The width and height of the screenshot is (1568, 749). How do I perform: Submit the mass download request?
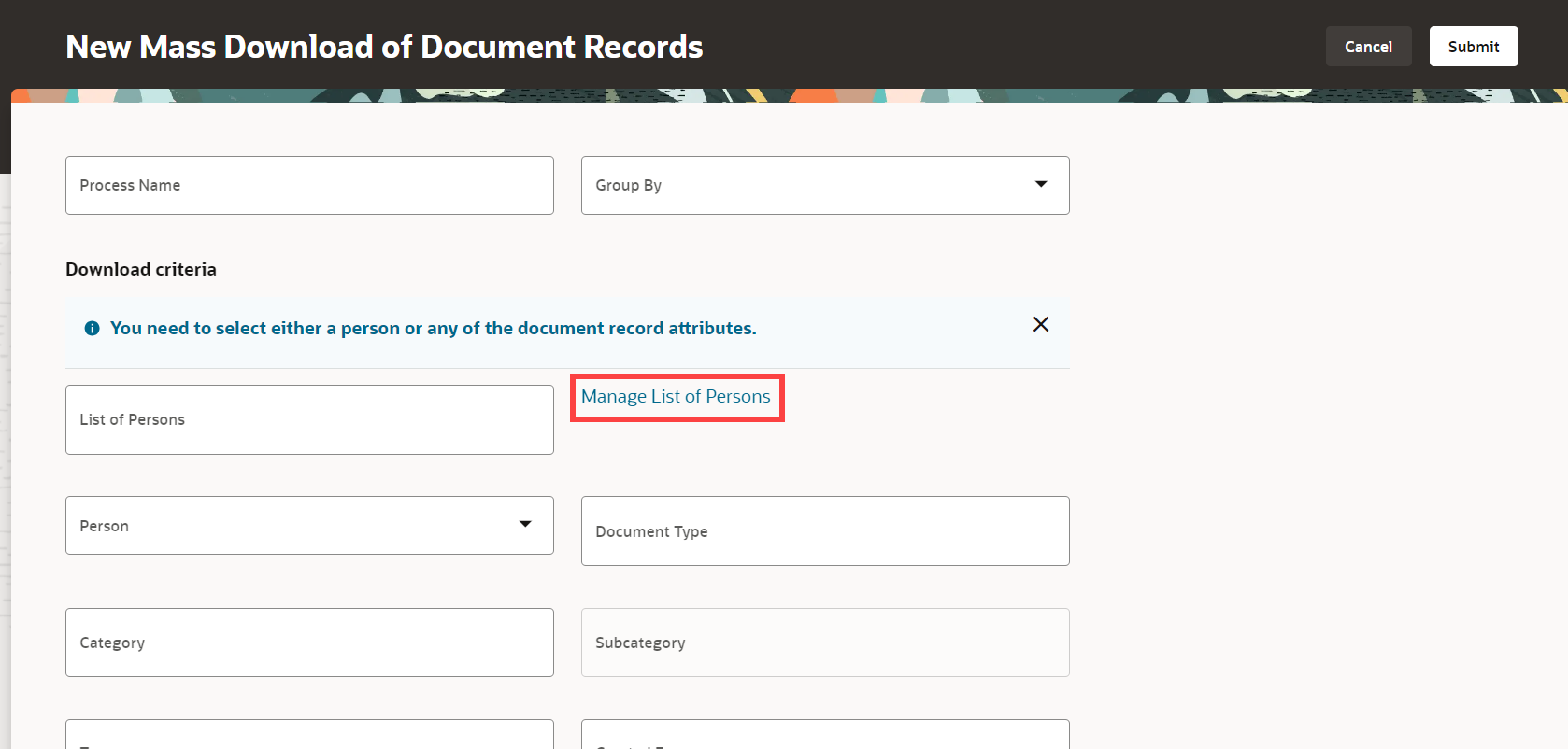[1474, 47]
